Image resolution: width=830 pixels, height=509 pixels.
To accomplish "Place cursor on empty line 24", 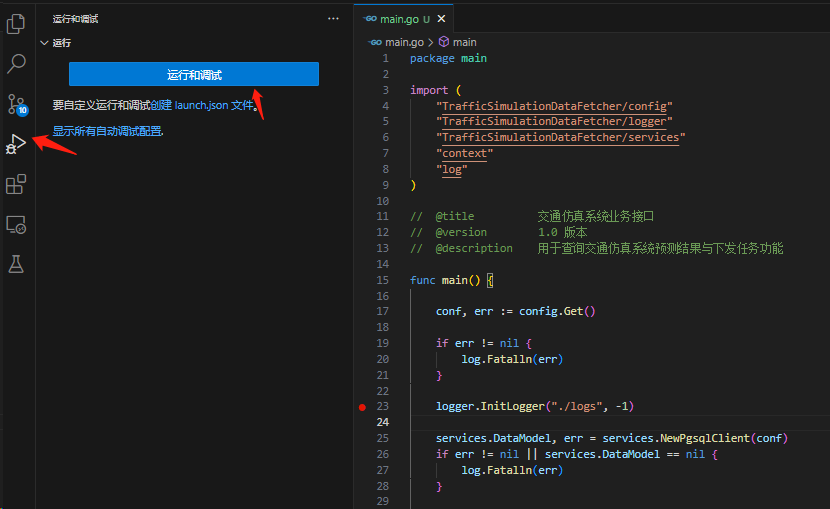I will click(600, 423).
